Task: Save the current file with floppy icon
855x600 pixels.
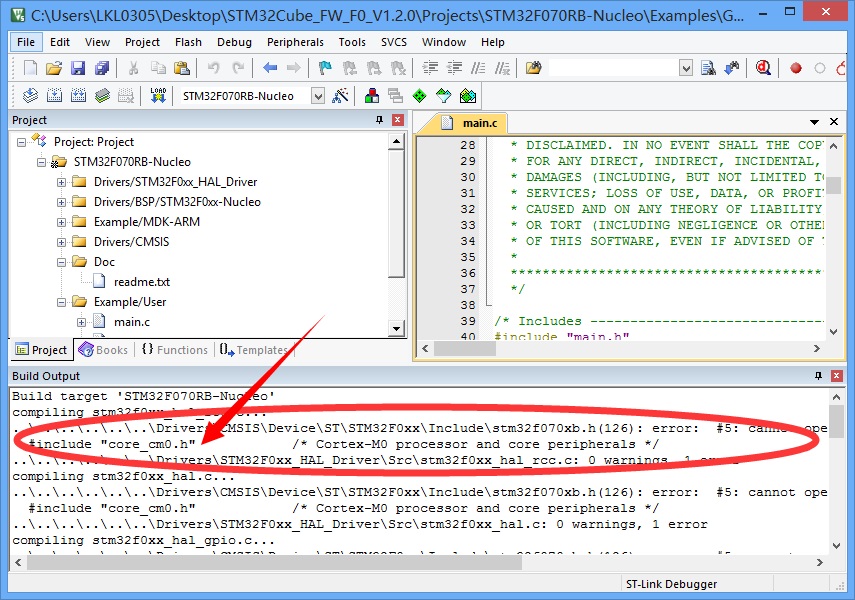Action: (78, 68)
